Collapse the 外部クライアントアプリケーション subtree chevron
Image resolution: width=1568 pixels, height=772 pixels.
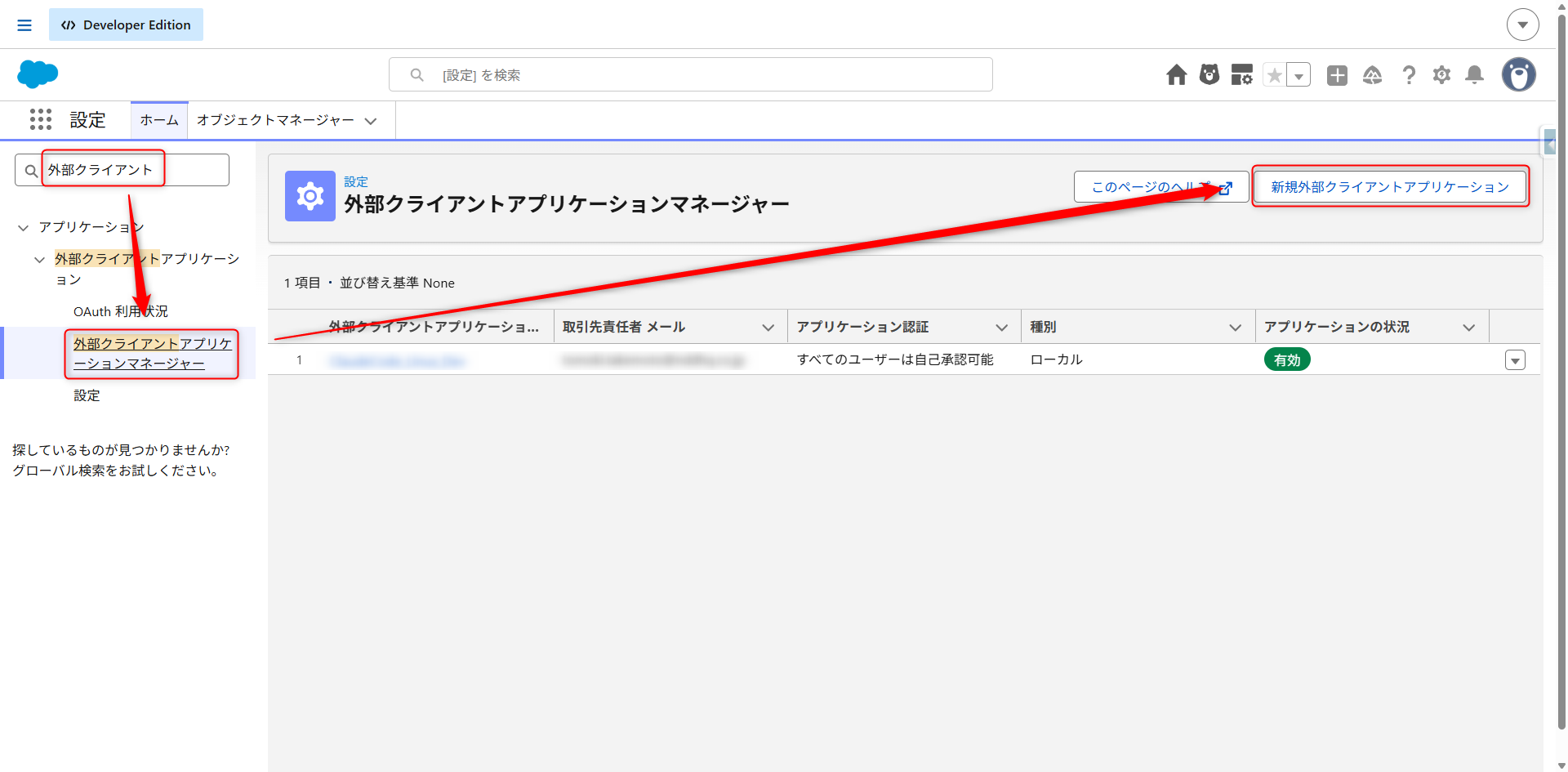tap(39, 260)
